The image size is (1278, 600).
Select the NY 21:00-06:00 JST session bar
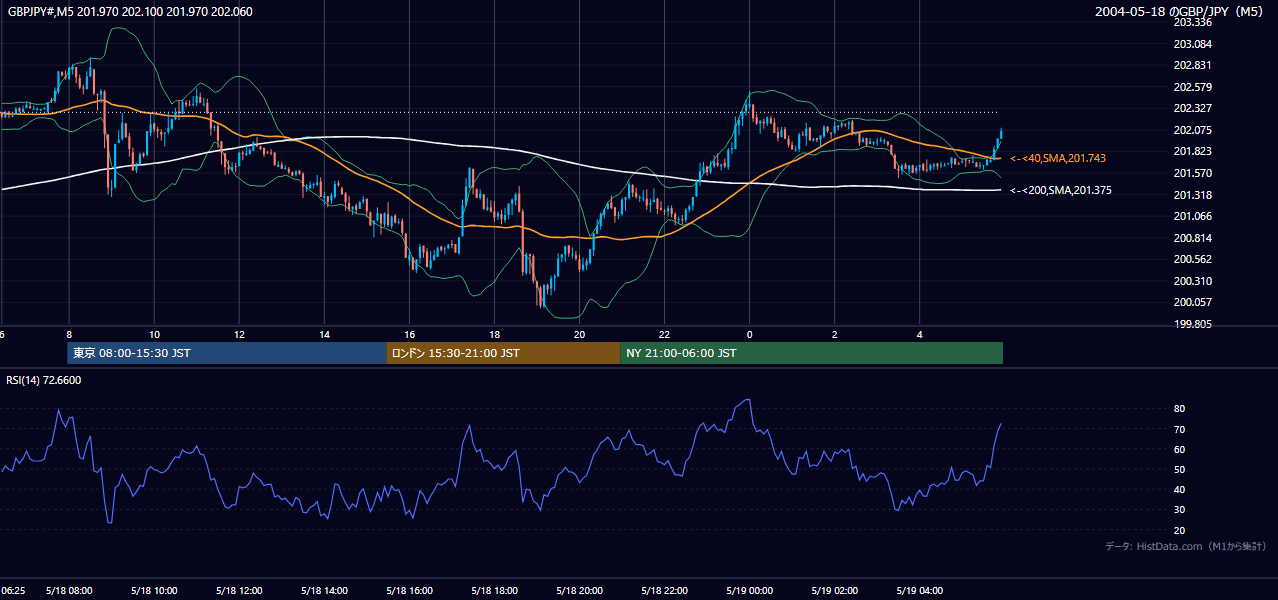pyautogui.click(x=811, y=353)
